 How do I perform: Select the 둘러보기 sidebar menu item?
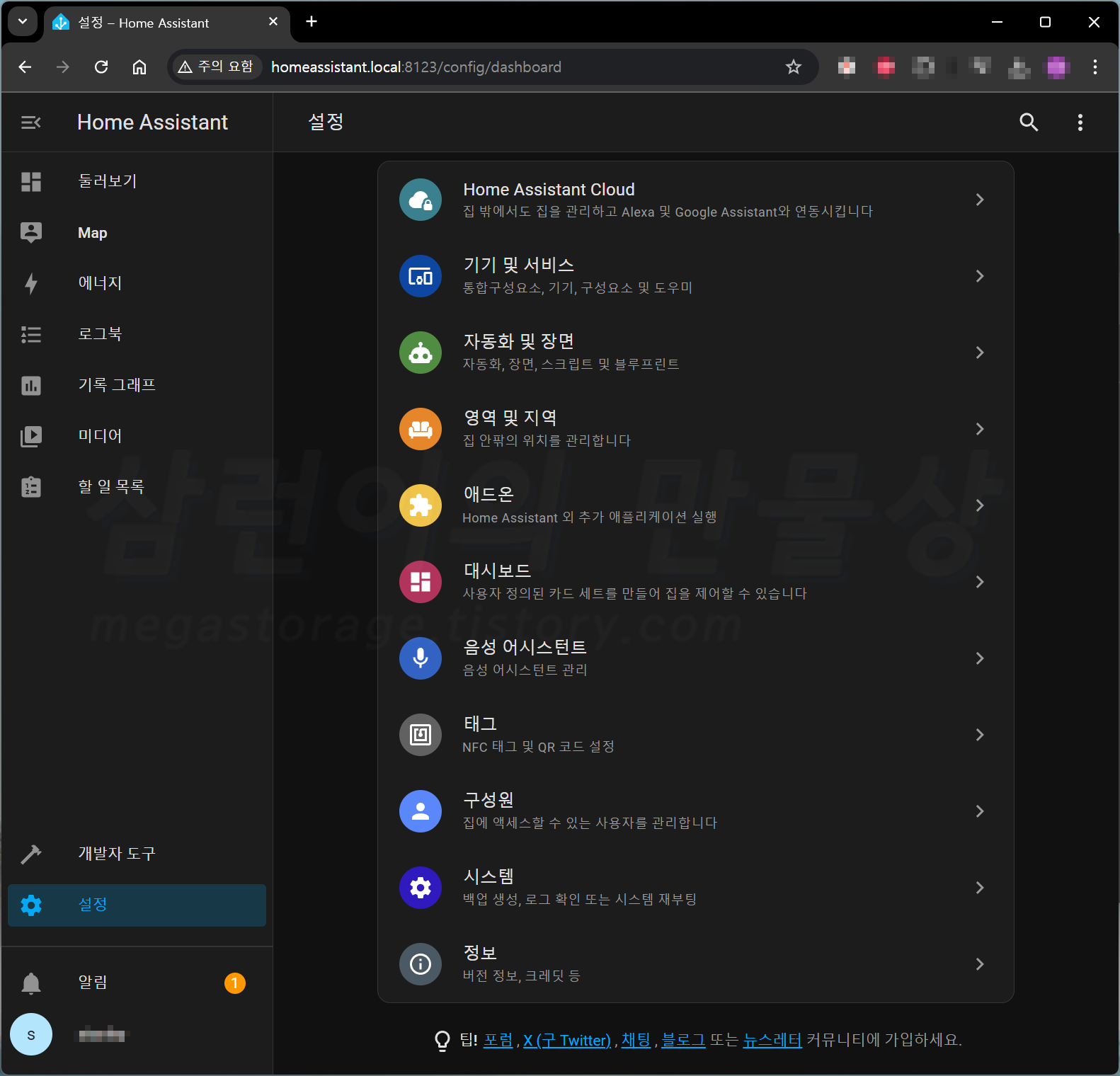(x=137, y=182)
